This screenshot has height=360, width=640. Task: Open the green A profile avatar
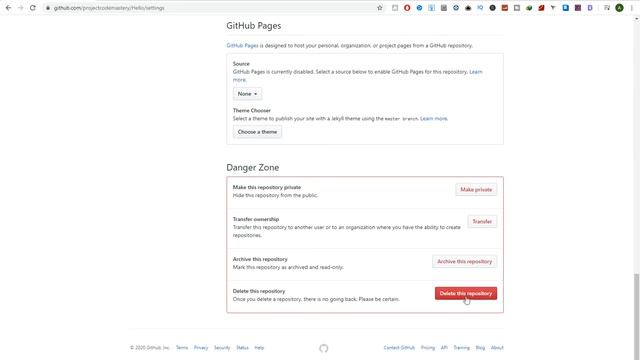619,8
